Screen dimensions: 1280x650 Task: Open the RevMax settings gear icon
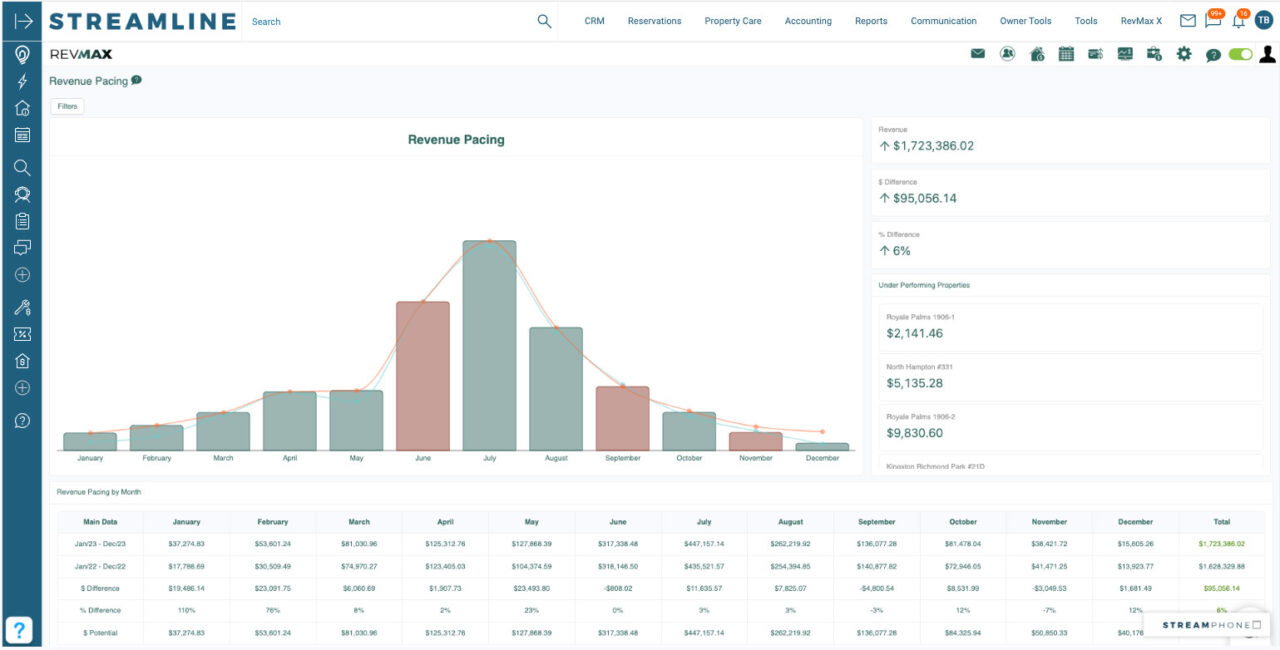(1184, 54)
